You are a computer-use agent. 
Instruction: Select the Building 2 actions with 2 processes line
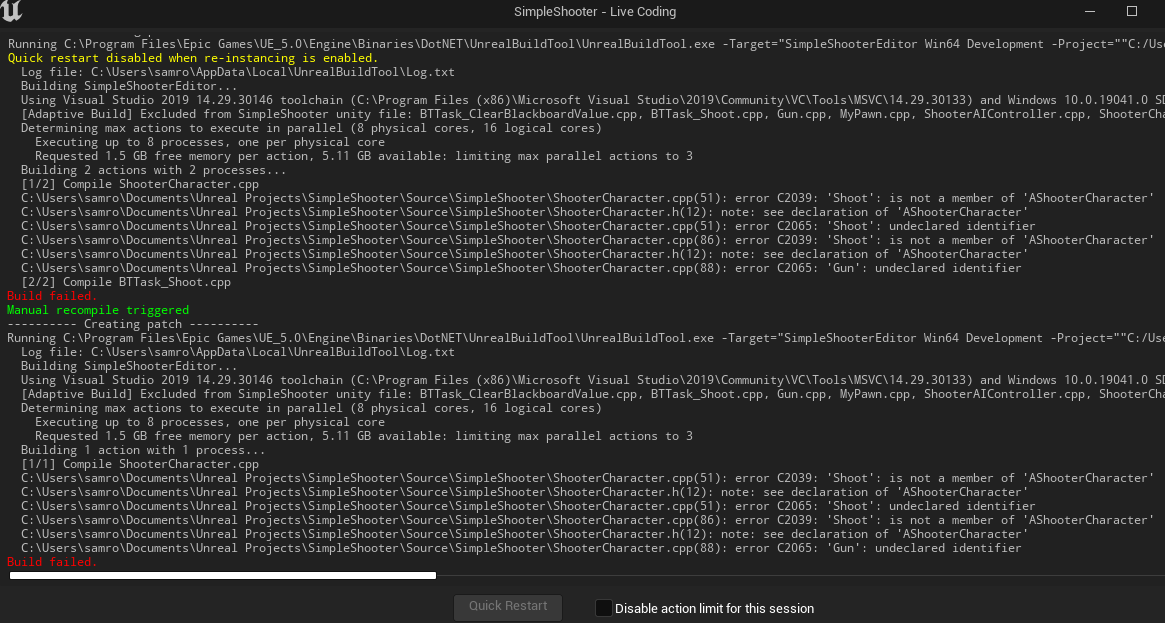153,170
